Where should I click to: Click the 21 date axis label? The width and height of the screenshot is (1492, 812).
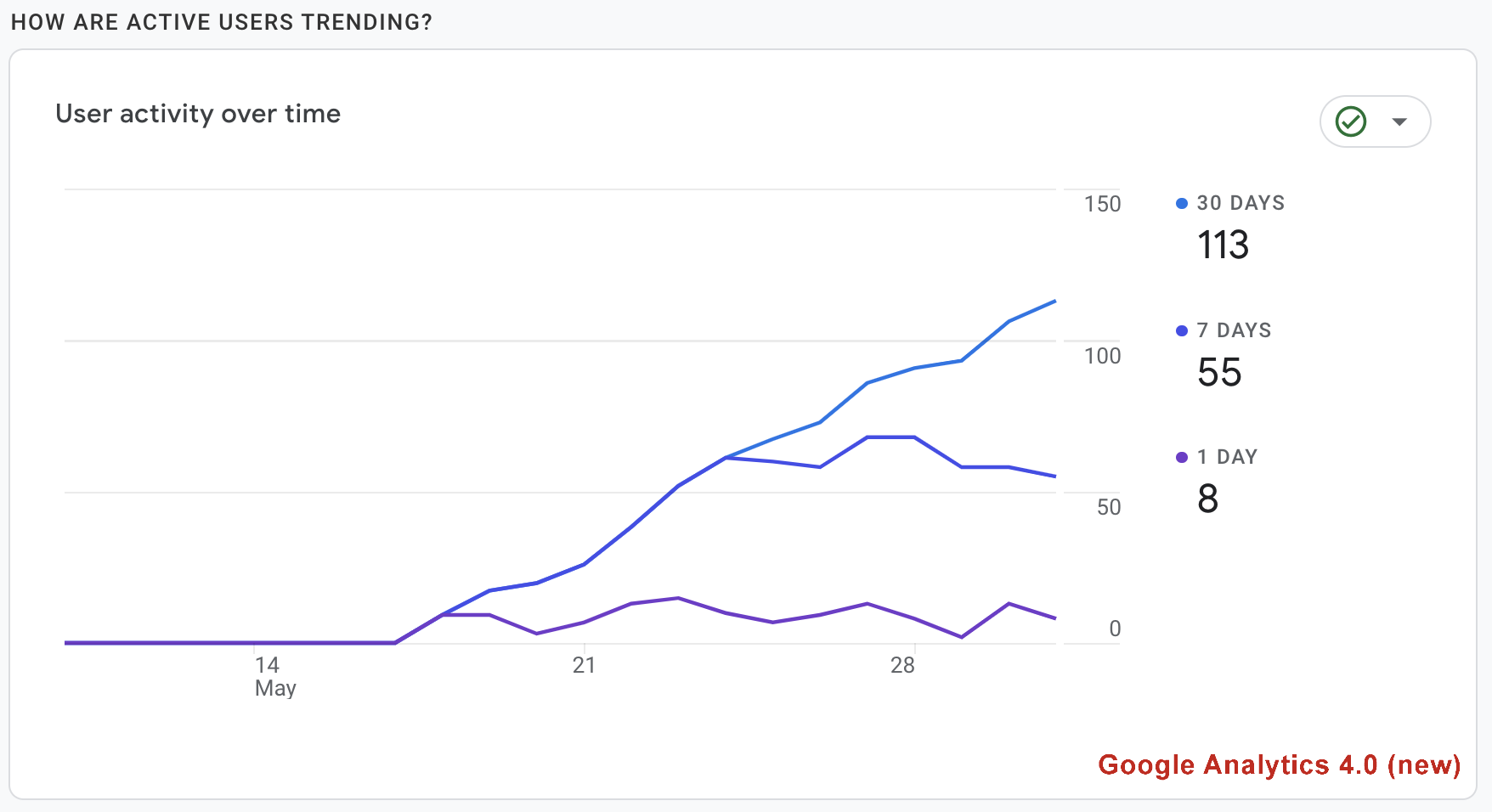tap(584, 665)
